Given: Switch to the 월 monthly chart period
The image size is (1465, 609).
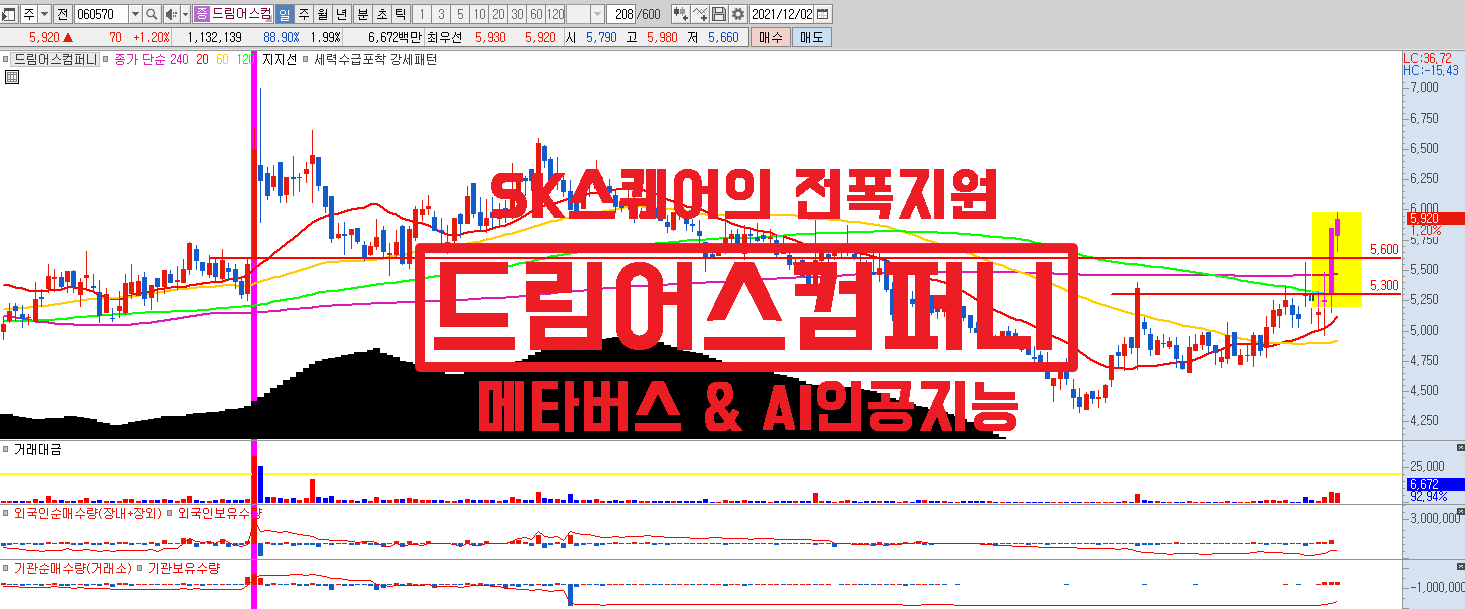Looking at the screenshot, I should (x=322, y=14).
